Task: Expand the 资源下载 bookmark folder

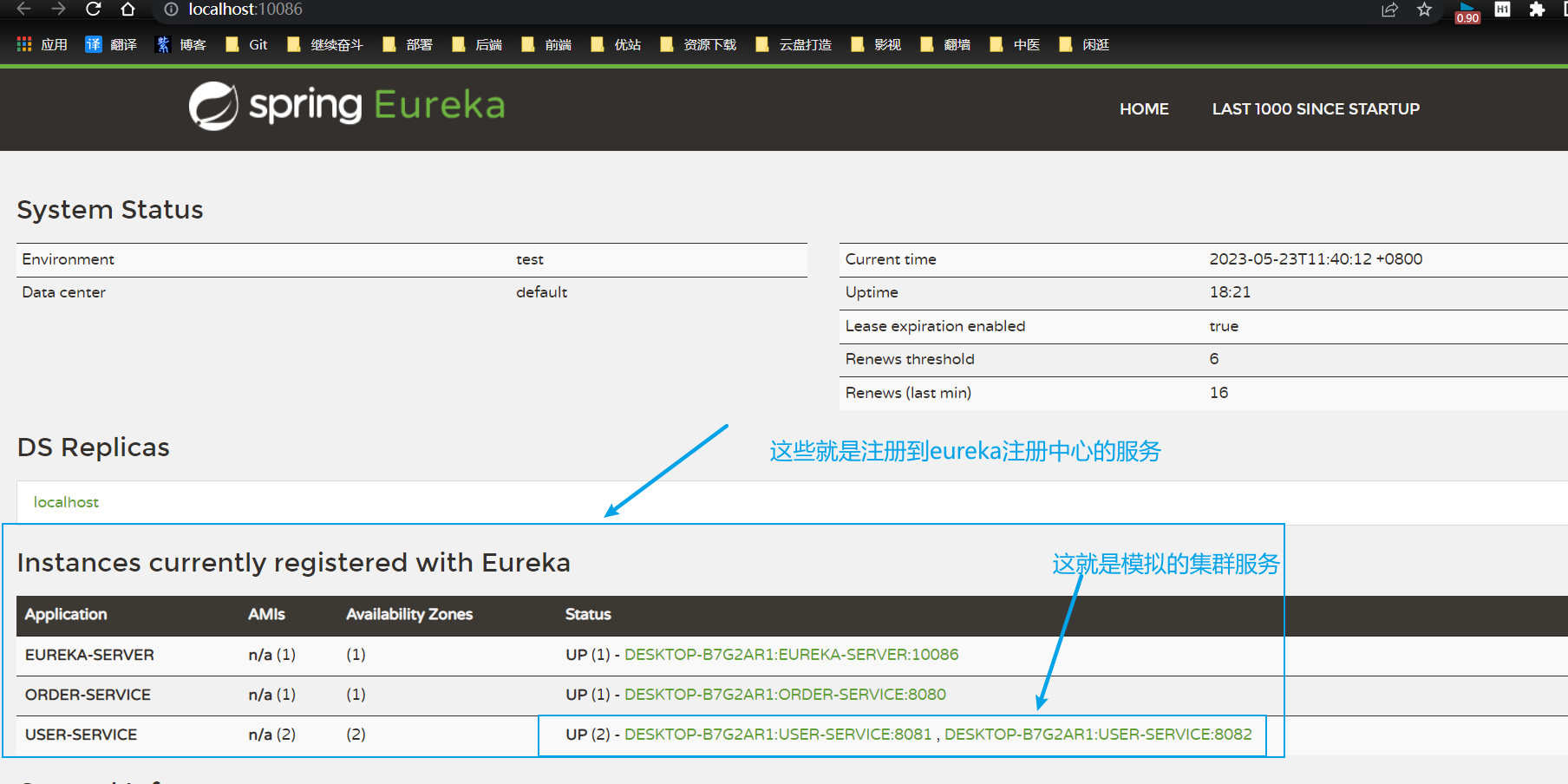Action: point(697,44)
